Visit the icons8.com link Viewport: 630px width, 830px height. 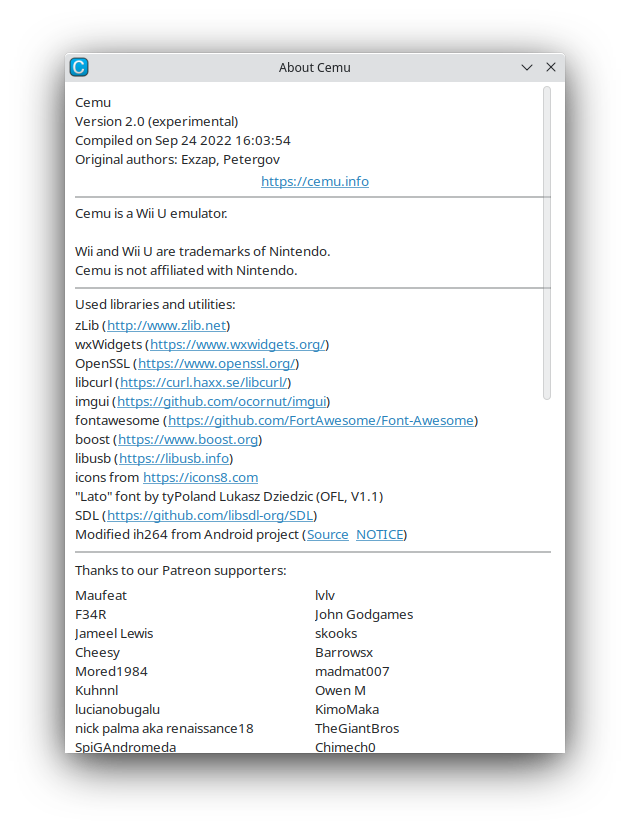tap(200, 477)
